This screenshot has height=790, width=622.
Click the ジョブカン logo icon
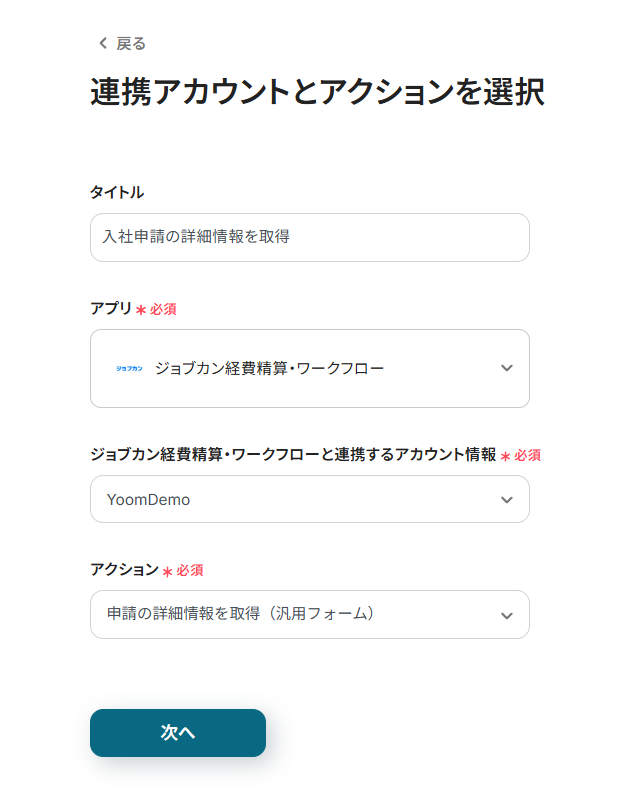129,368
